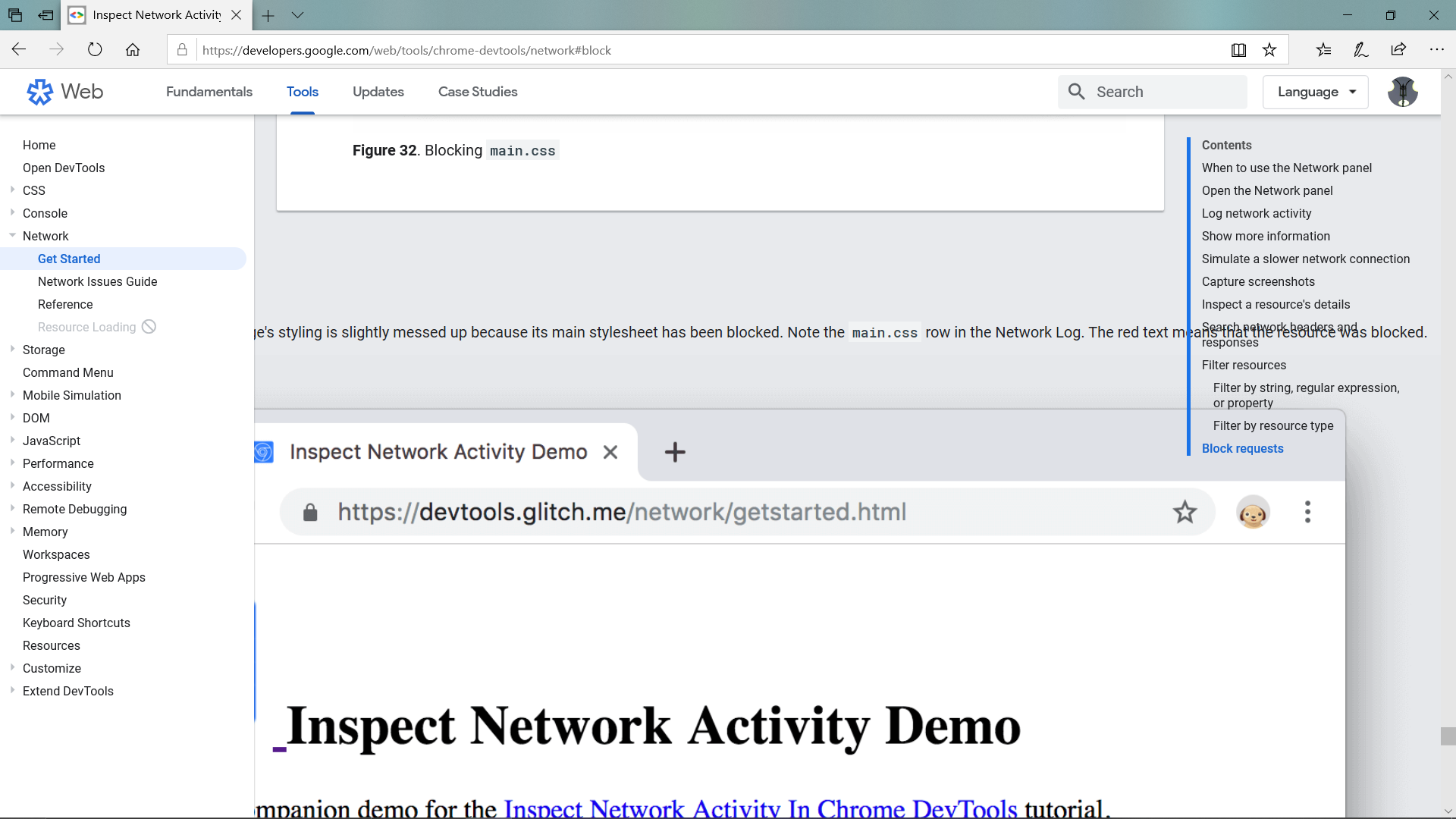Collapse the Network sidebar section
The height and width of the screenshot is (819, 1456).
11,236
